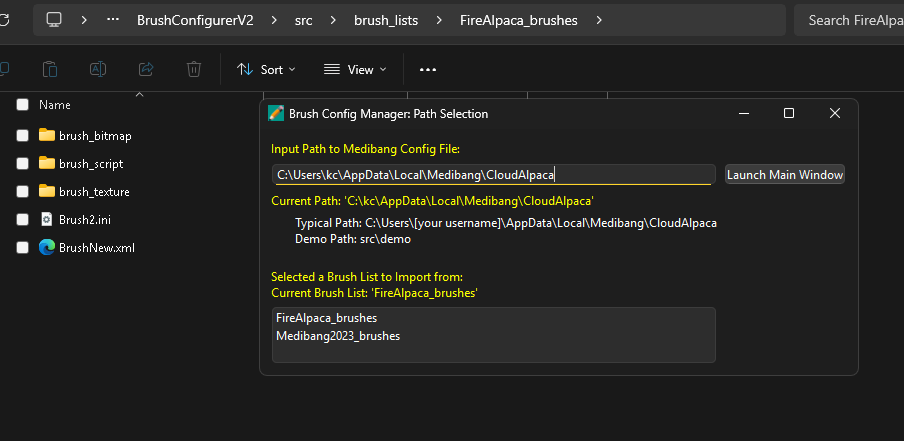Open the Sort dropdown menu

click(266, 70)
